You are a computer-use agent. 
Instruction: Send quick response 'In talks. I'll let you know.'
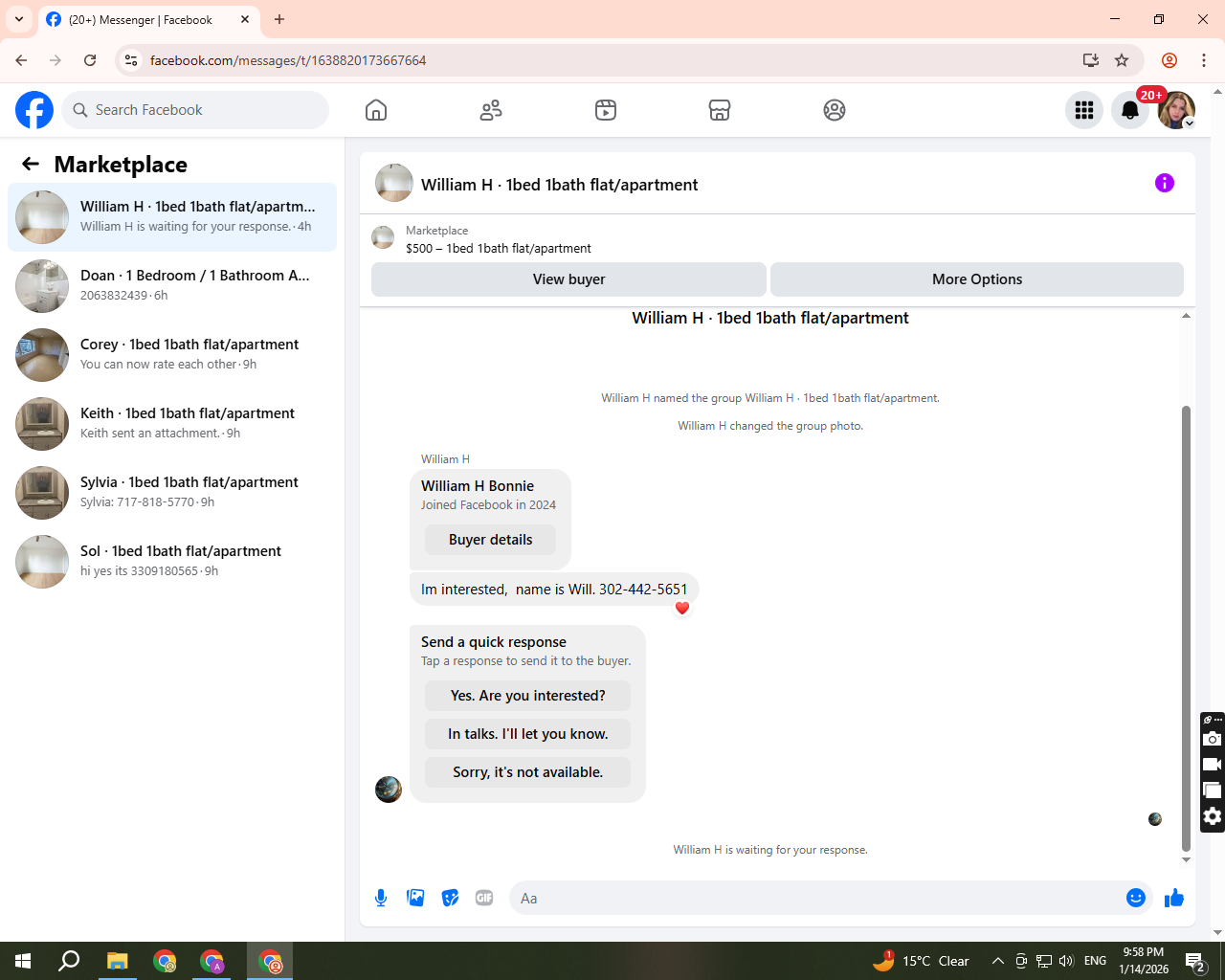(x=527, y=734)
